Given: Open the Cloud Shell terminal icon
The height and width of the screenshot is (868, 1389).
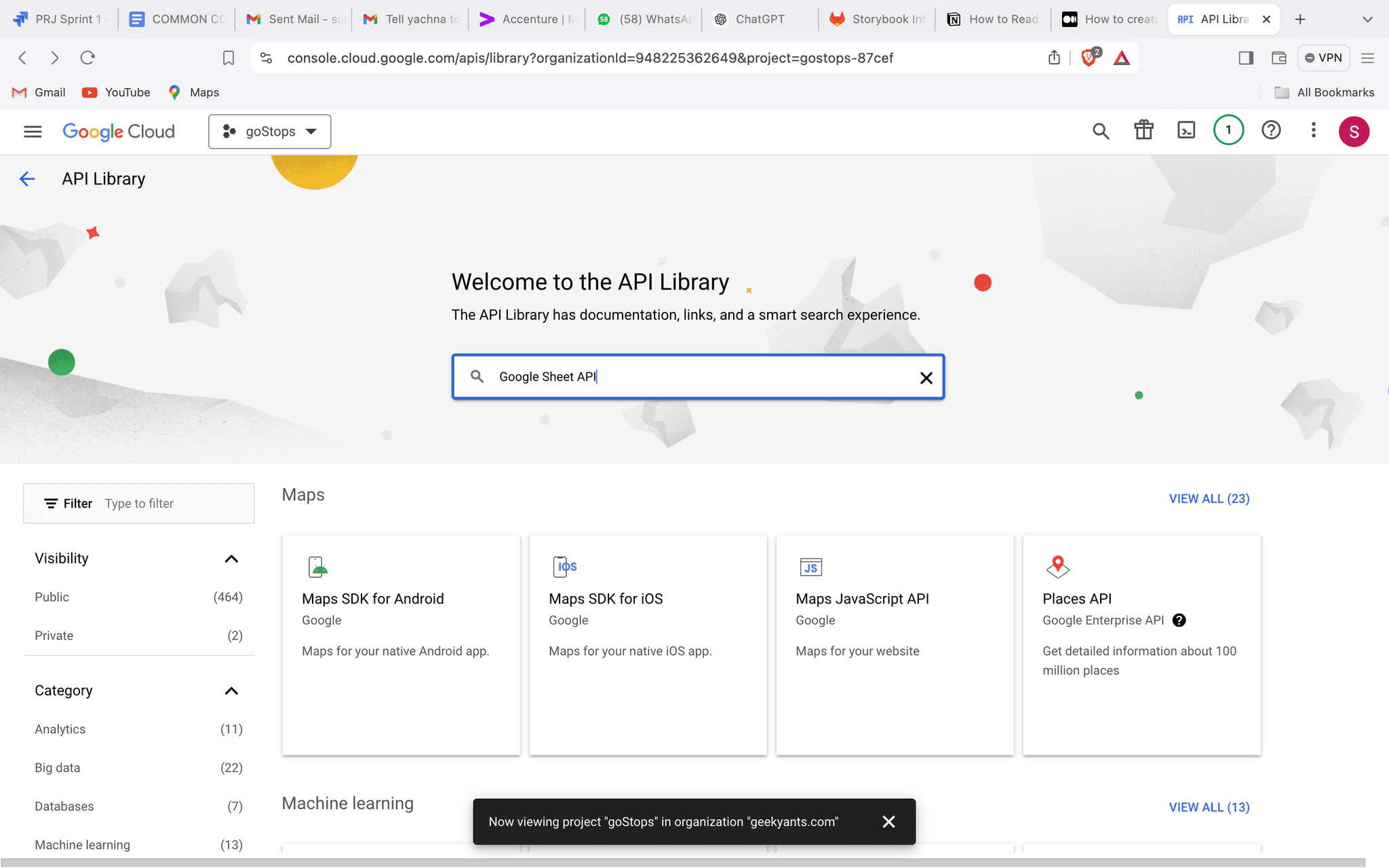Looking at the screenshot, I should [x=1186, y=130].
